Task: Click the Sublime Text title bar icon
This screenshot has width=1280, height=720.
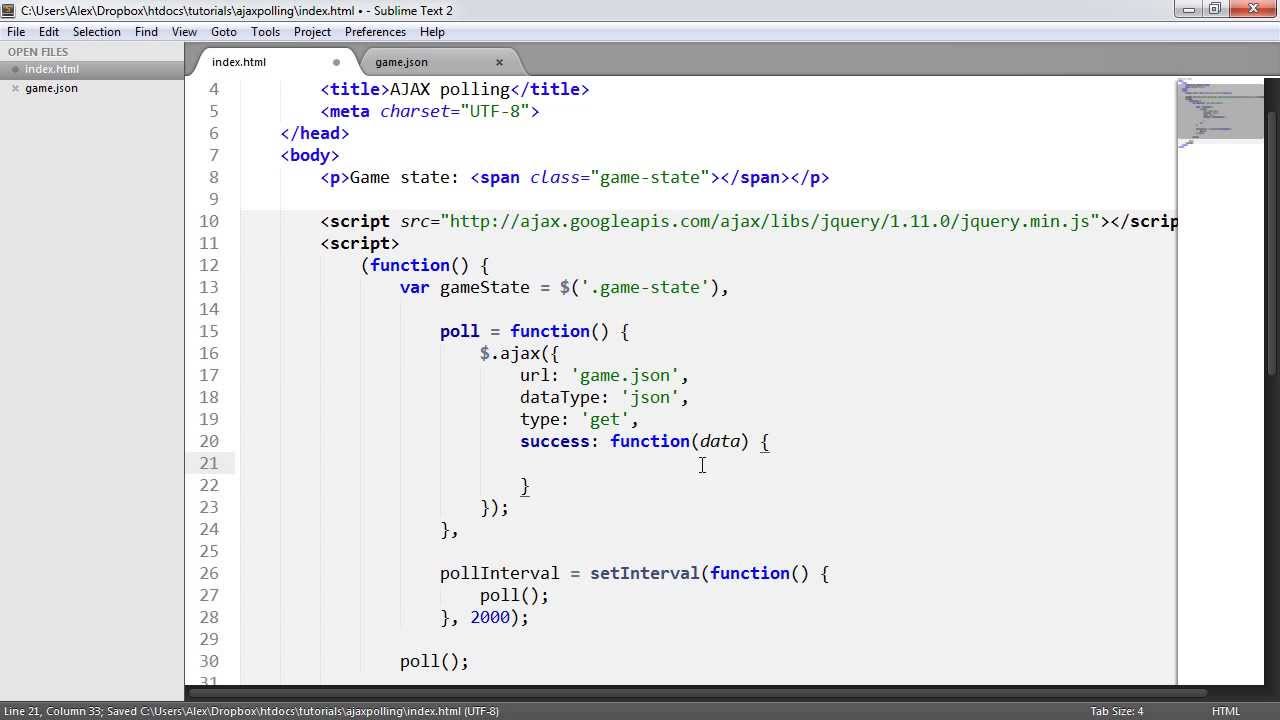Action: click(9, 10)
